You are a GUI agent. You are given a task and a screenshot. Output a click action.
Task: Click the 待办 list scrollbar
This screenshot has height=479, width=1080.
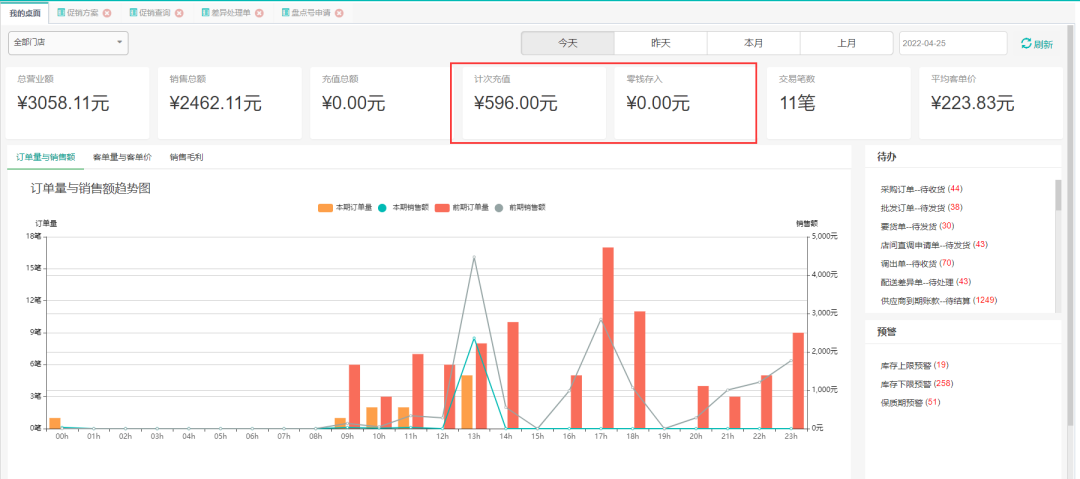1058,197
